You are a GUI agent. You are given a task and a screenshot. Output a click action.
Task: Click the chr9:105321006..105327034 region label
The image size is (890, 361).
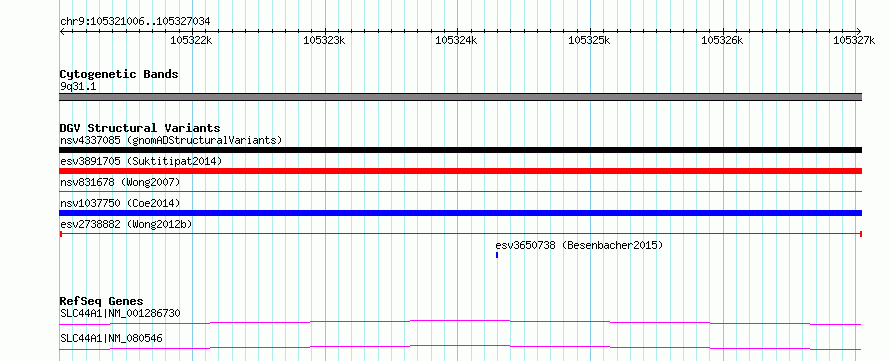[135, 22]
